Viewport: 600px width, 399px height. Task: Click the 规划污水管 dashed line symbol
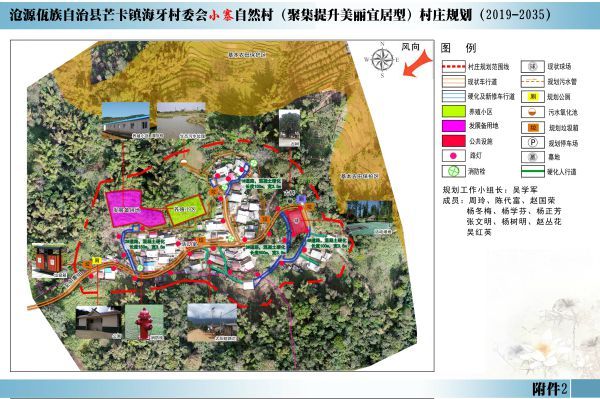[x=533, y=81]
